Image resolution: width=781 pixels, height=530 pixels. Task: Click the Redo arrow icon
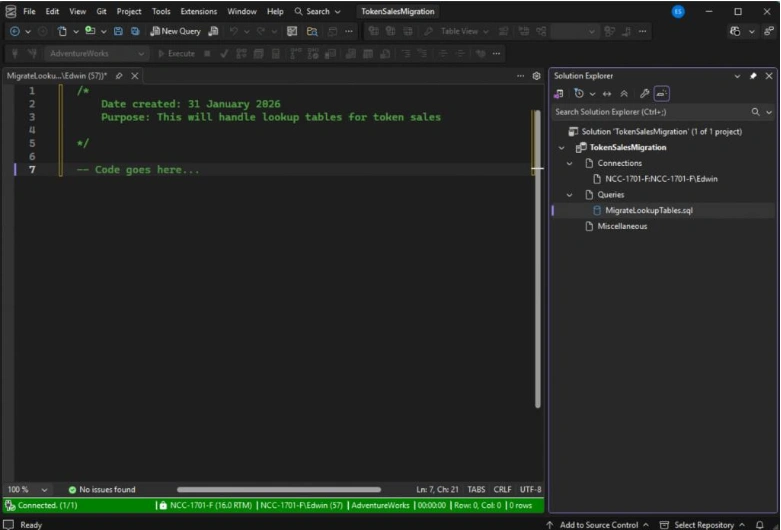260,31
